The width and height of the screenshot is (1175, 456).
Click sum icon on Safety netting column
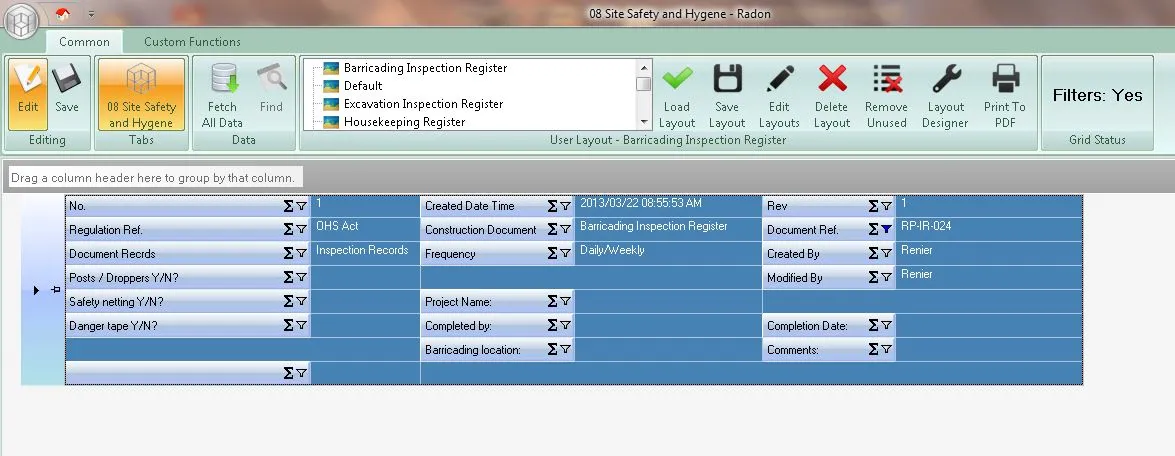[x=289, y=301]
